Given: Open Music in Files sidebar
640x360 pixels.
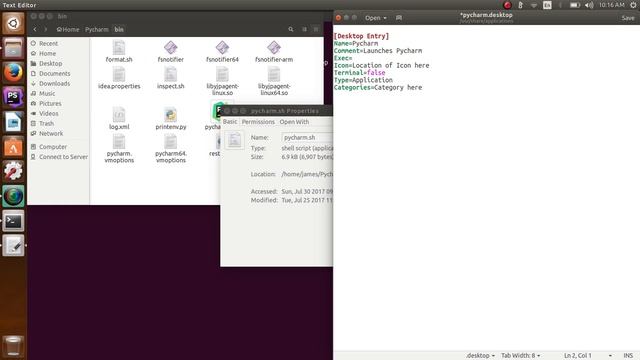Looking at the screenshot, I should tap(47, 93).
